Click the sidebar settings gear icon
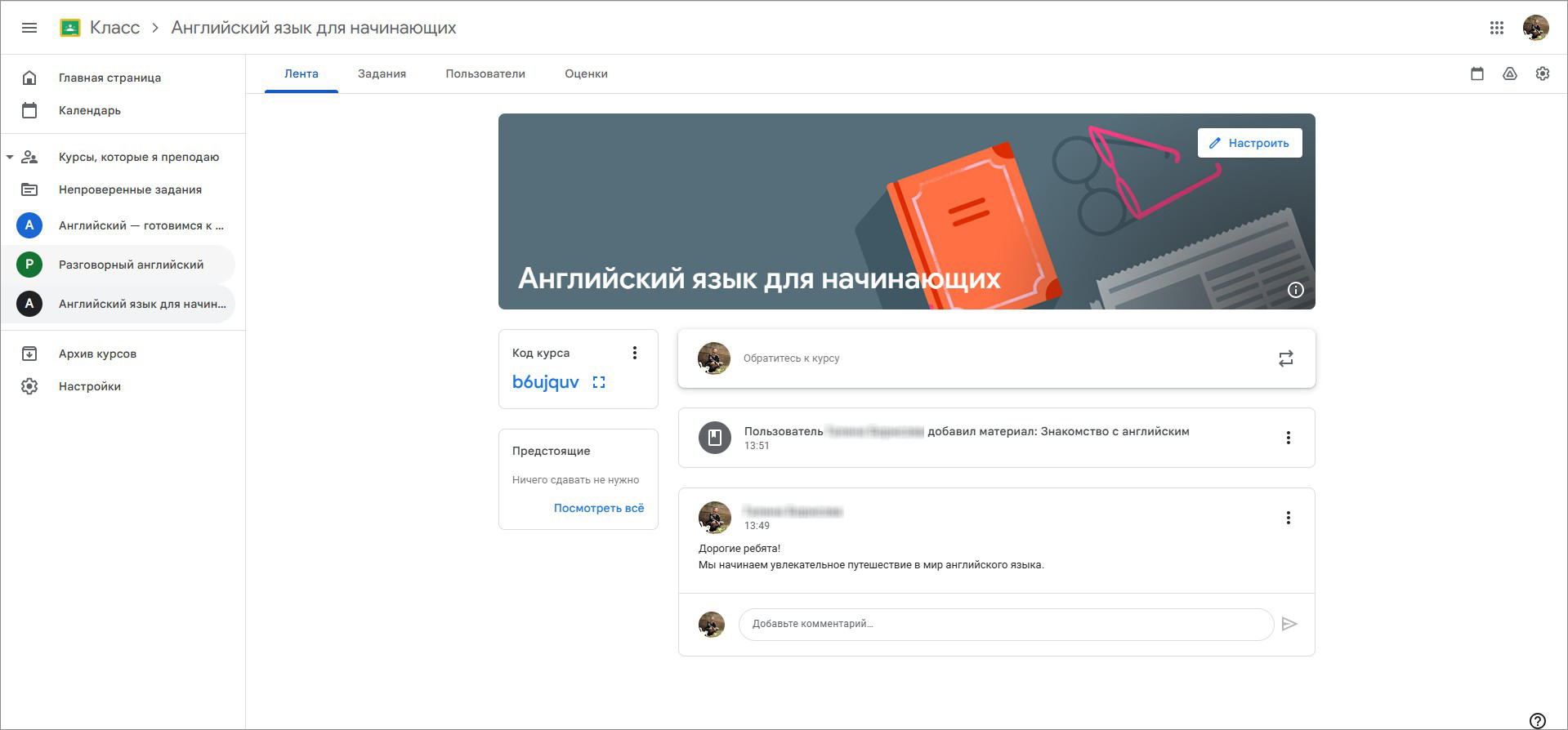 pyautogui.click(x=29, y=386)
